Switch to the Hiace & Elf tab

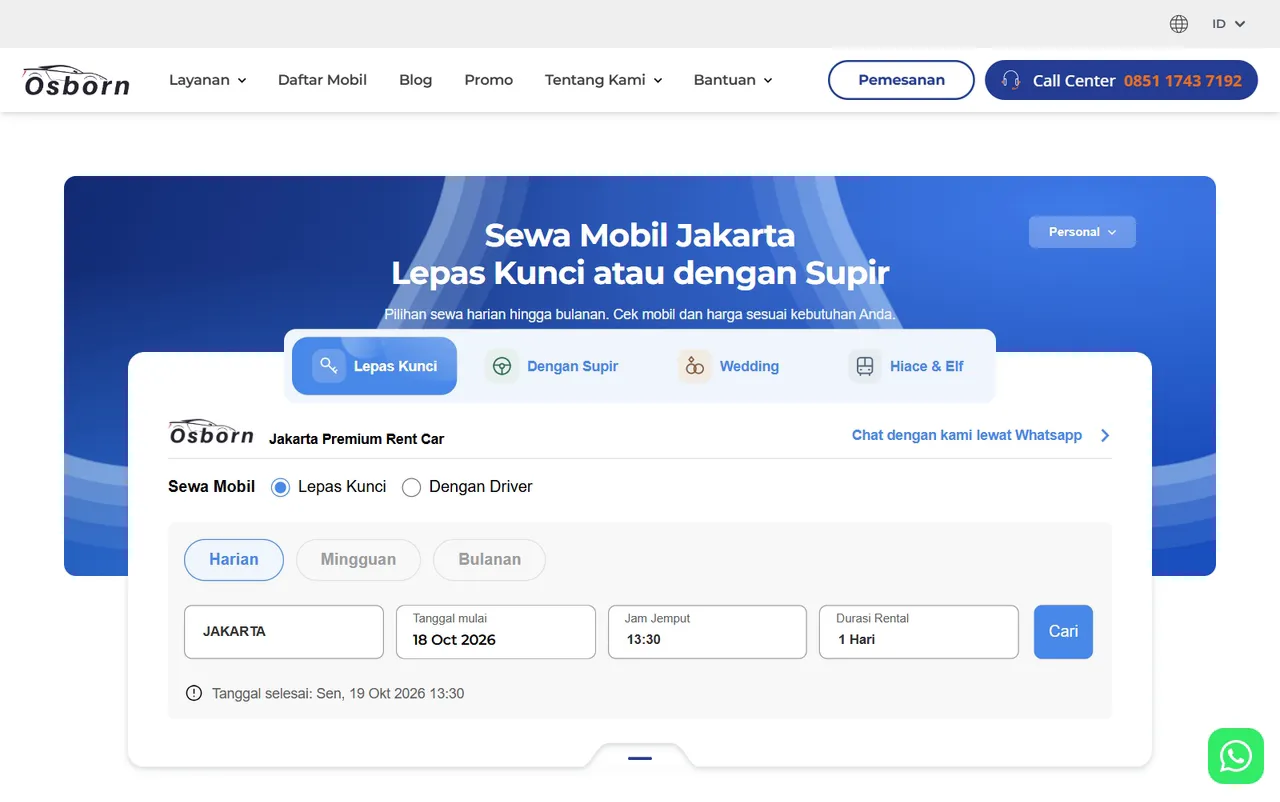(x=907, y=366)
